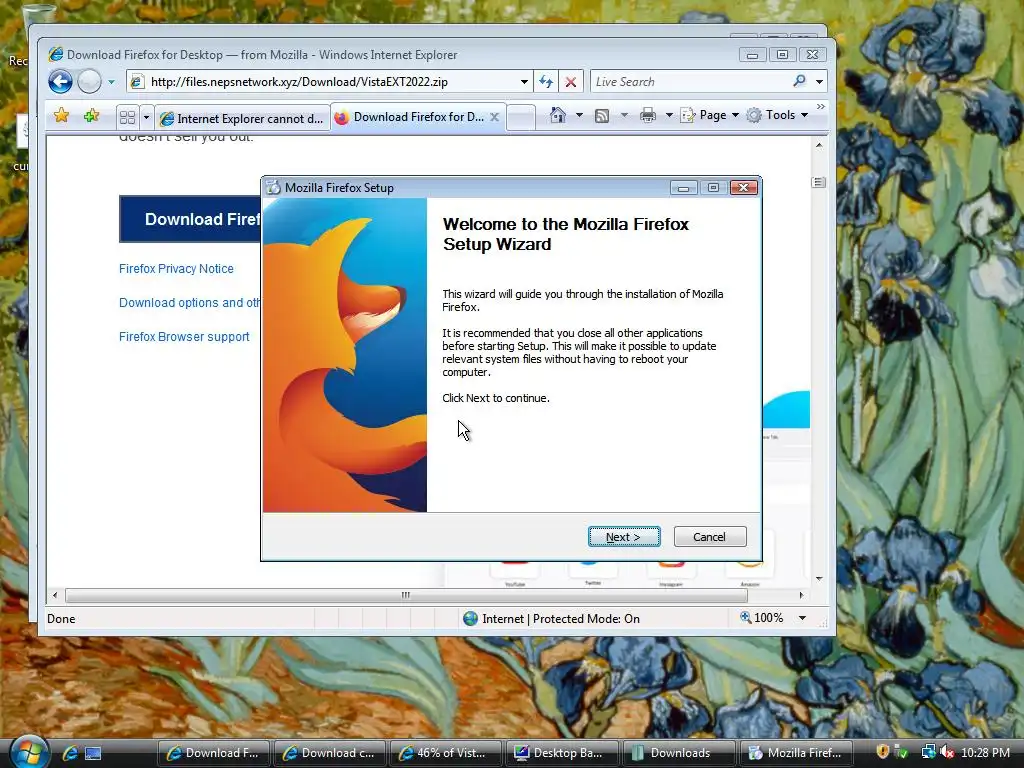Expand the Tab List dropdown arrow
This screenshot has width=1024, height=768.
point(146,118)
